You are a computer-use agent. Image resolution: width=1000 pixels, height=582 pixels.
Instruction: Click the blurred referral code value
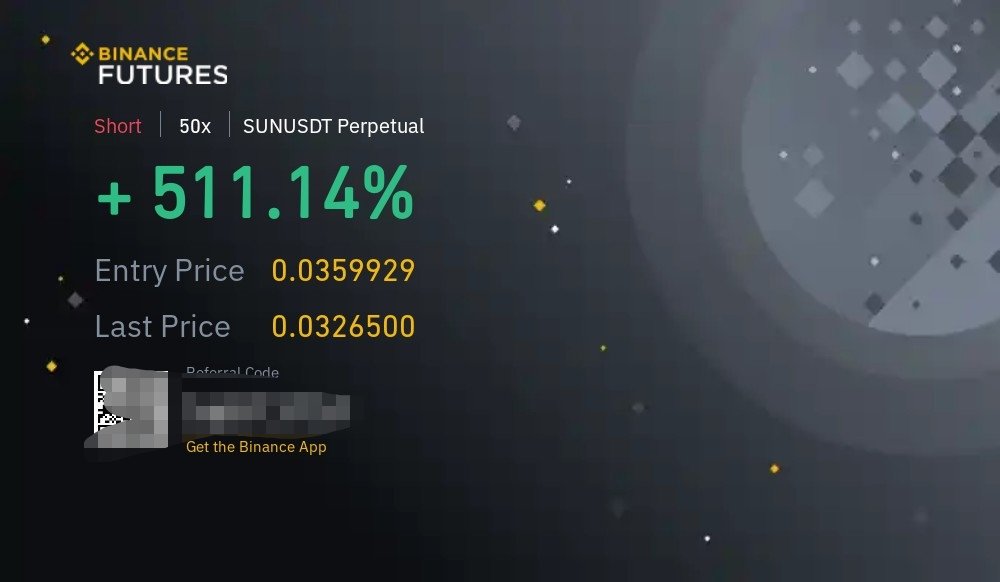click(x=266, y=414)
